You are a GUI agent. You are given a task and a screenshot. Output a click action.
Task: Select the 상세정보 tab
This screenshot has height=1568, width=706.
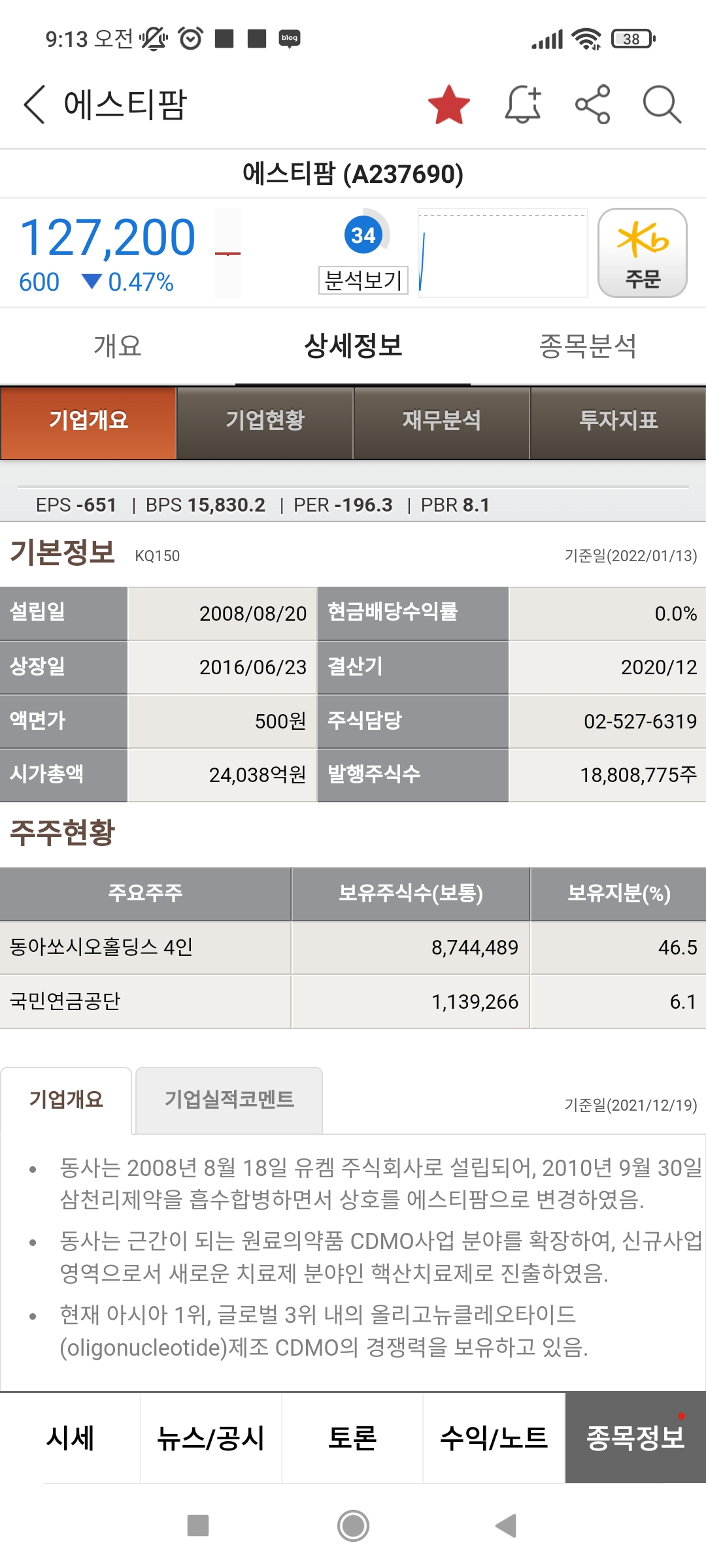point(353,346)
